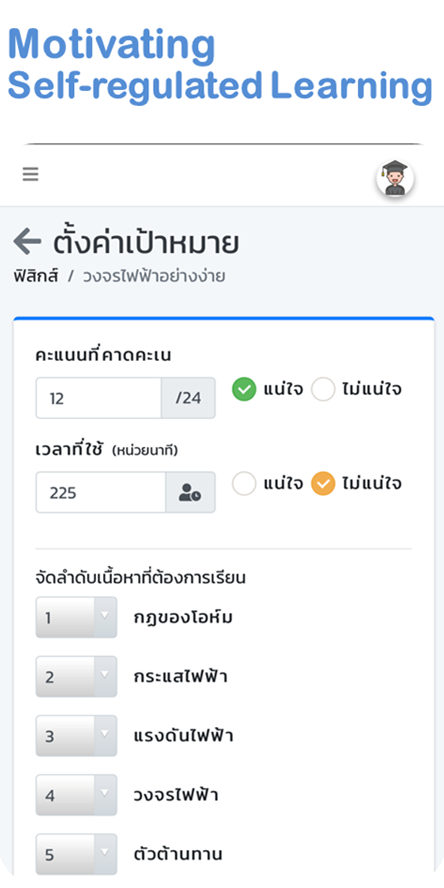
Task: Open the graduate user avatar
Action: (395, 178)
